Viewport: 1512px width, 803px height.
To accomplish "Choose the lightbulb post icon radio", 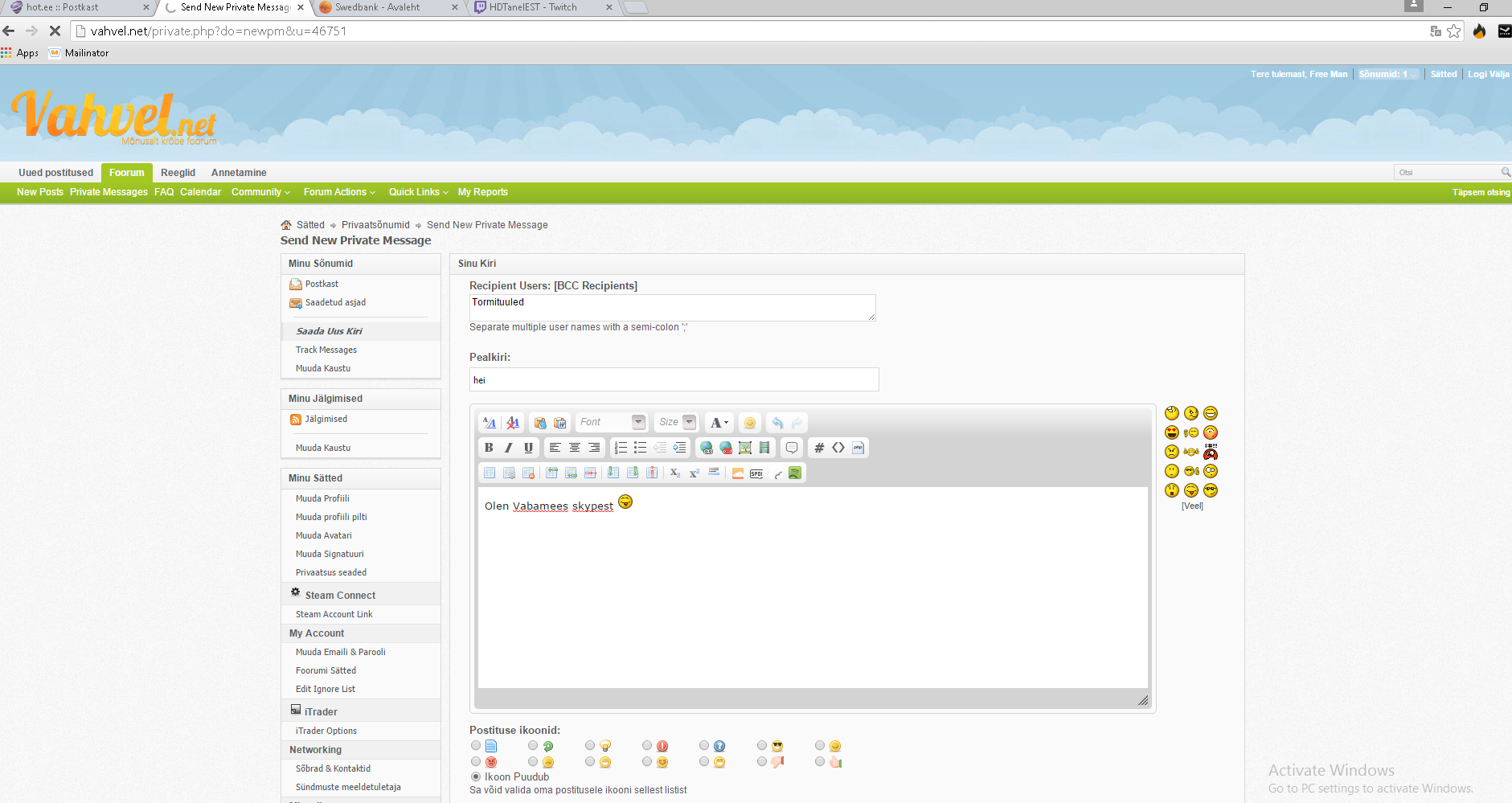I will 590,746.
